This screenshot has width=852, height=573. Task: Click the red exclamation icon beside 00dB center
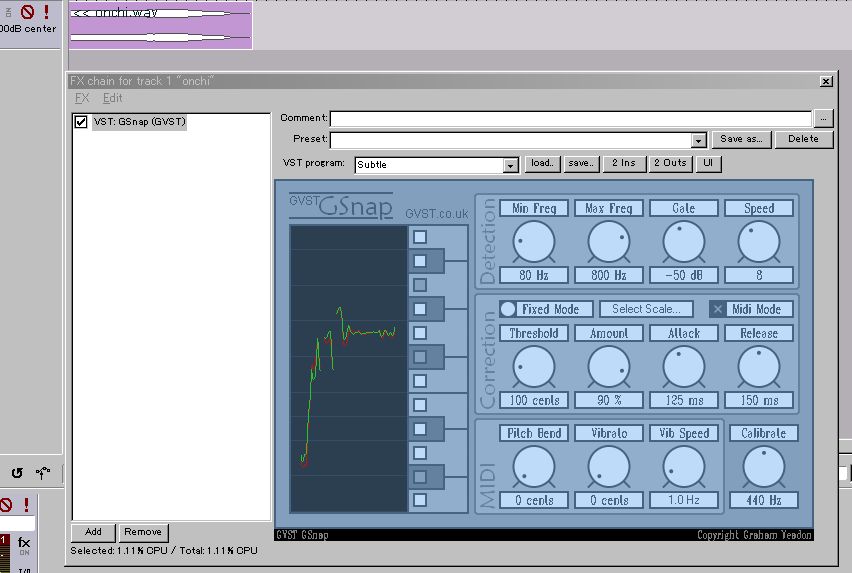[46, 11]
